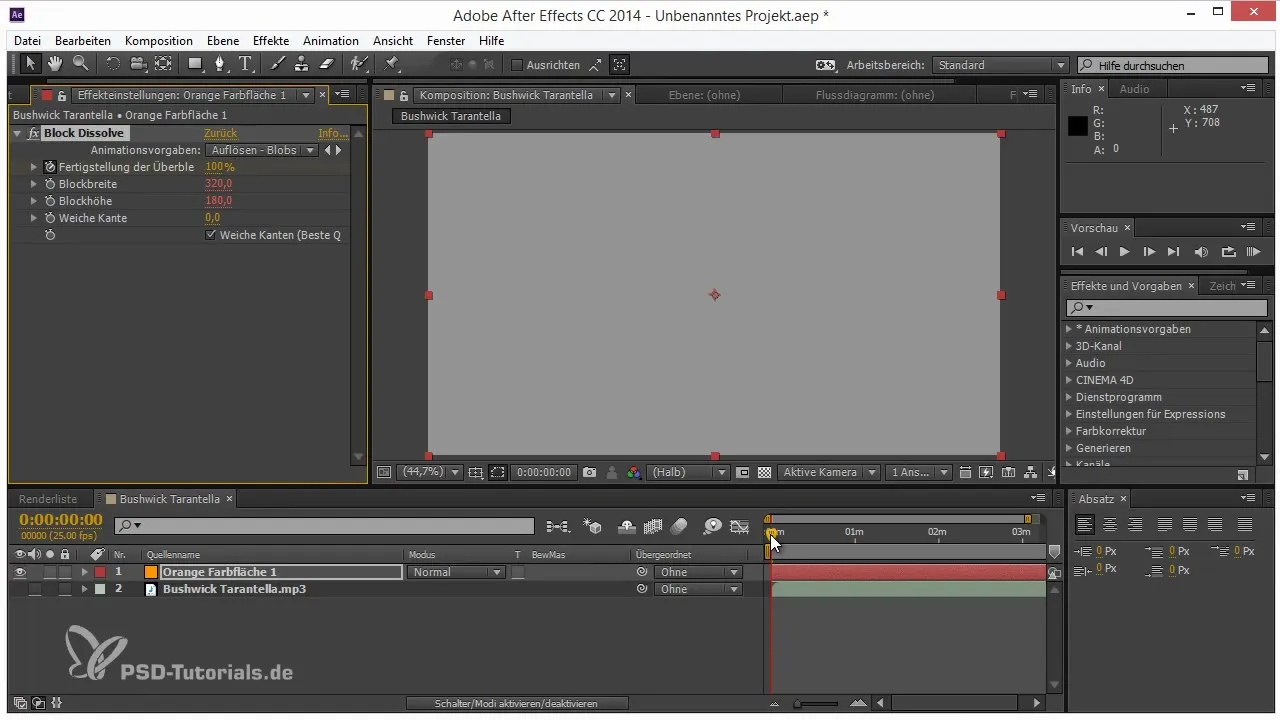Toggle stopwatch for Blockhöhe
The width and height of the screenshot is (1280, 720).
(x=49, y=201)
